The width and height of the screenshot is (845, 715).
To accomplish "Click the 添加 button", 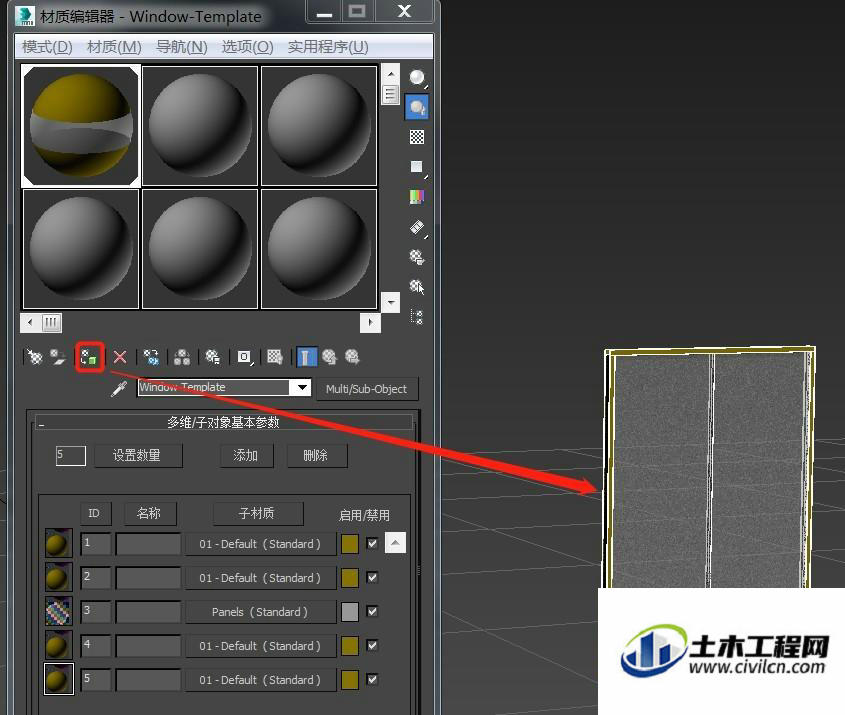I will click(x=246, y=455).
